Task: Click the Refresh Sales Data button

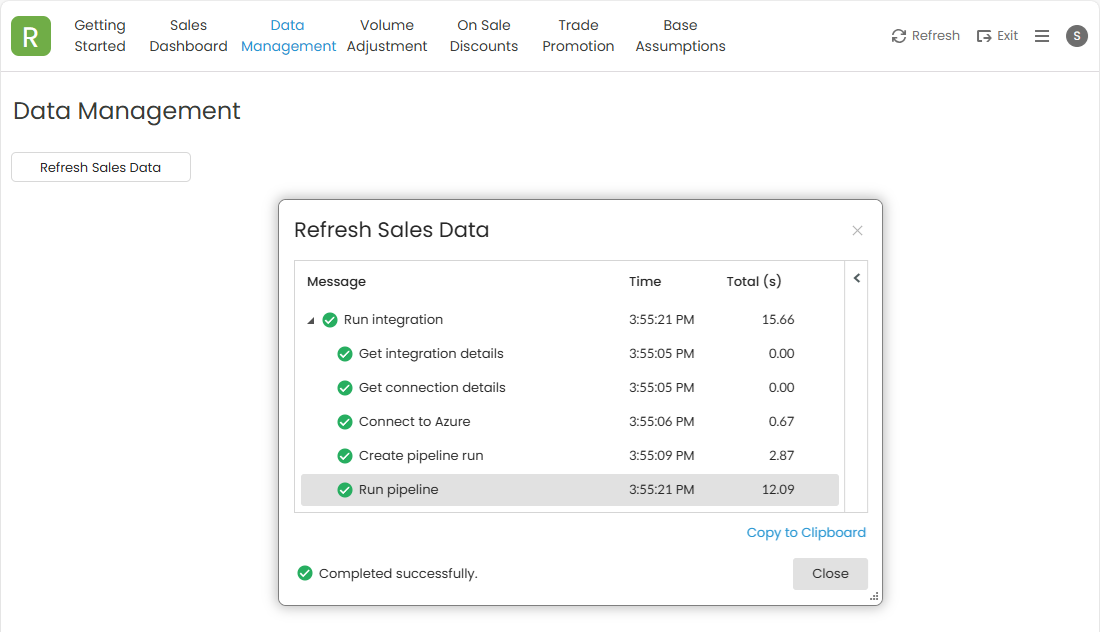Action: tap(101, 168)
